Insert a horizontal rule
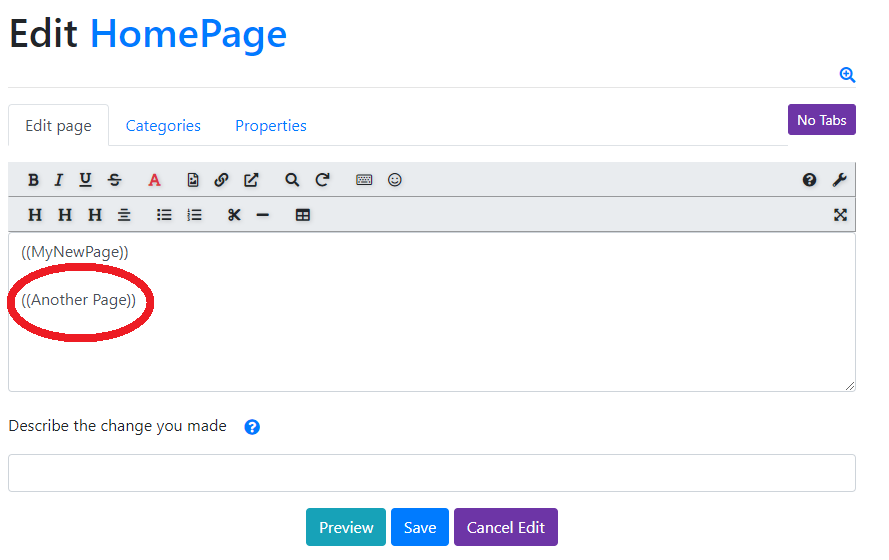The image size is (889, 560). point(263,215)
